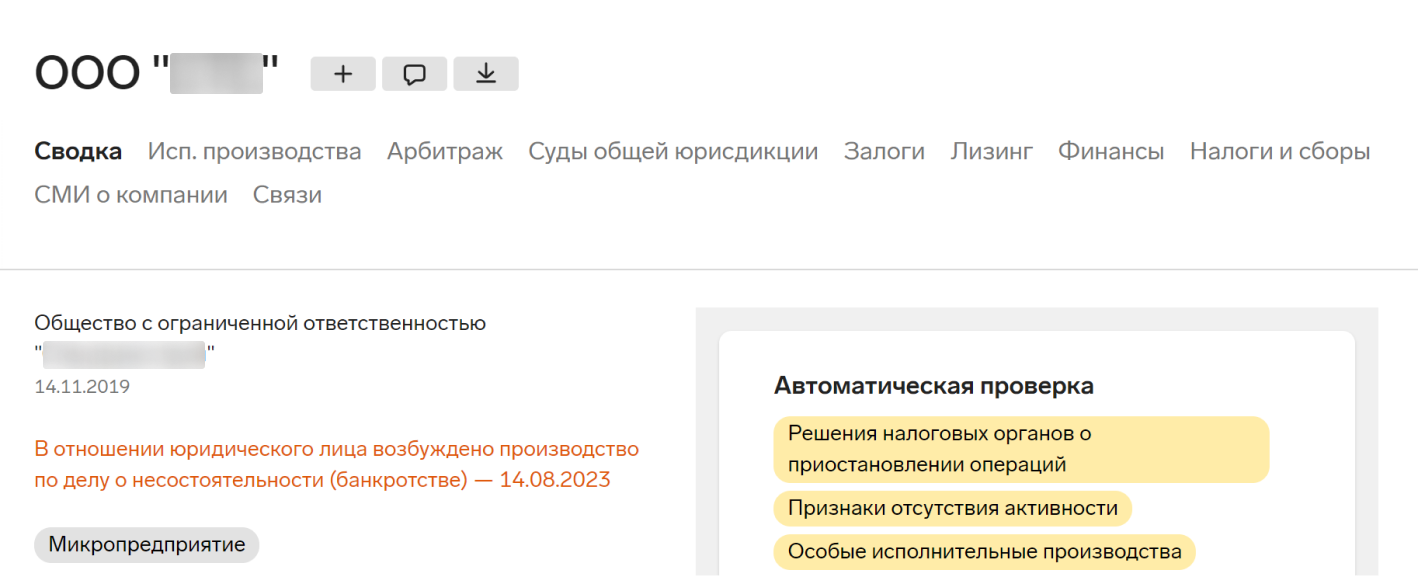Select Особые исполнительные производства tag
The width and height of the screenshot is (1418, 576).
[x=984, y=551]
